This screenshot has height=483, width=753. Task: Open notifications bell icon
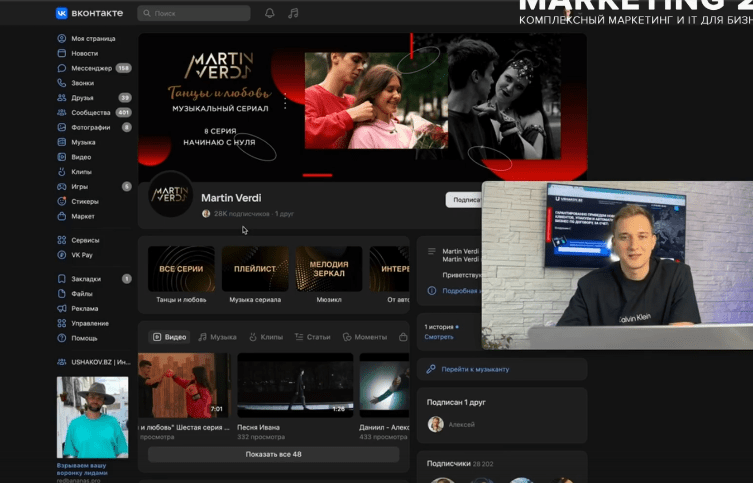270,13
